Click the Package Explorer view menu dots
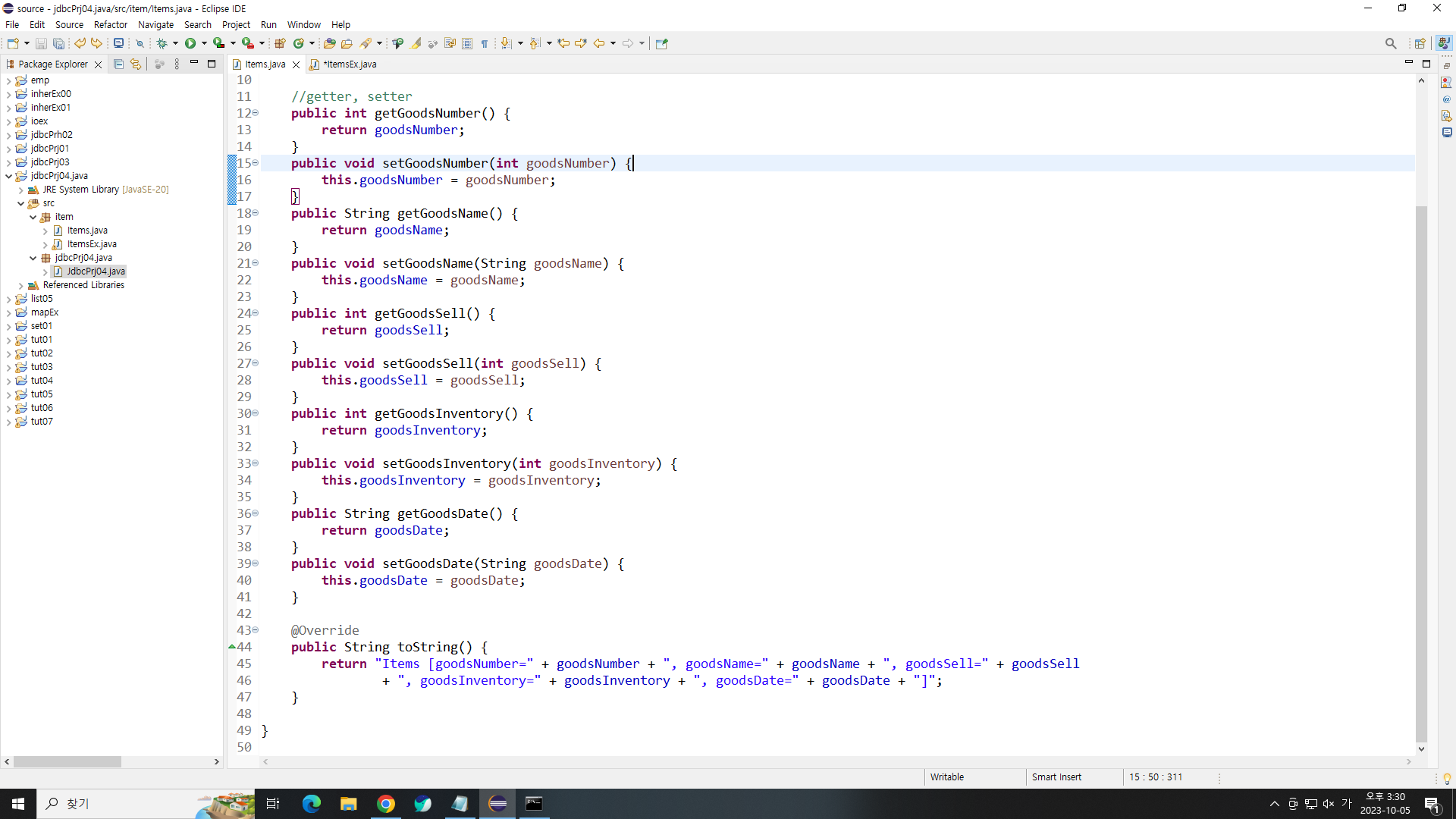 click(x=177, y=64)
